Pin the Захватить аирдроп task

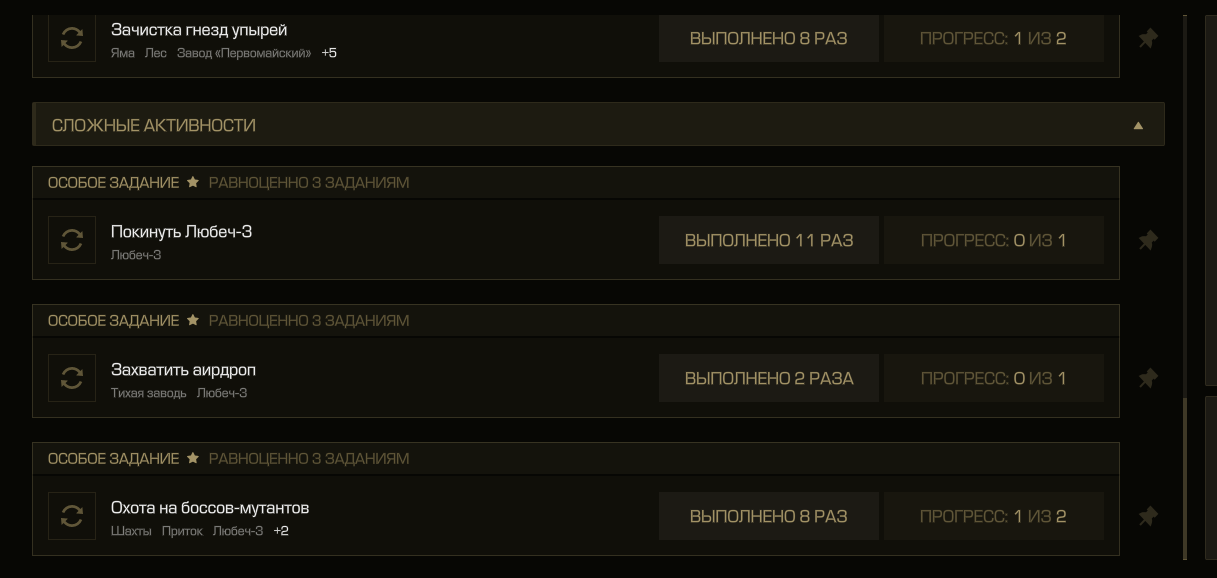coord(1148,378)
